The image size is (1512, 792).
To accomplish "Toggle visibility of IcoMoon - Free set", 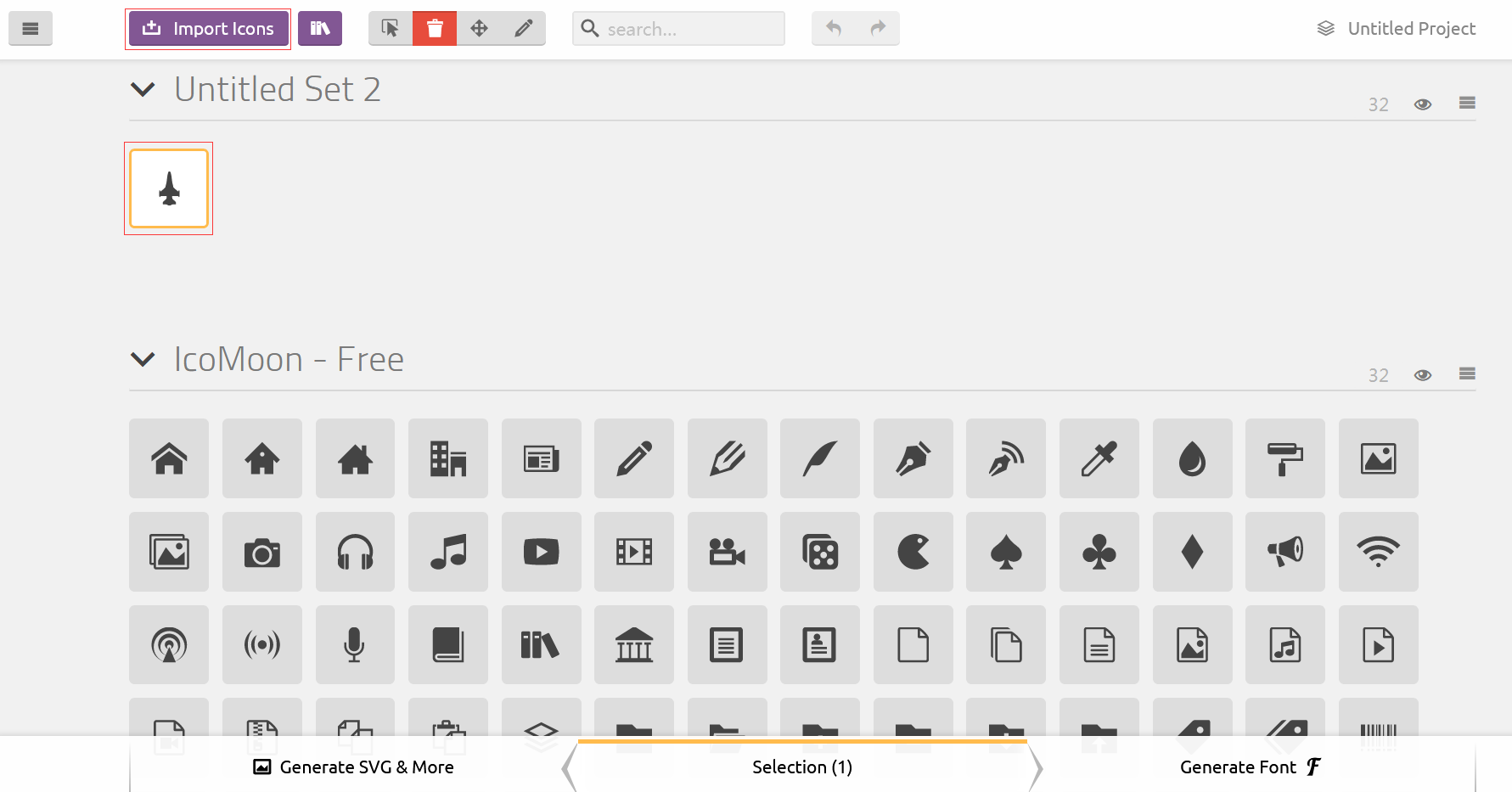I will coord(1423,375).
